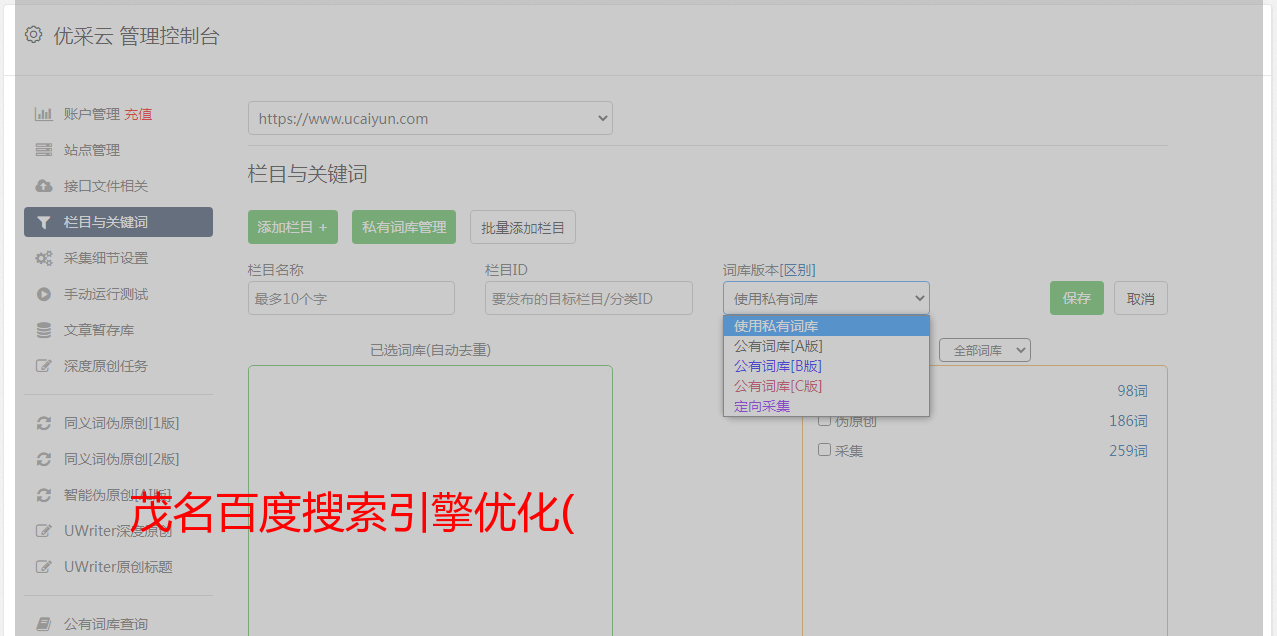
Task: Click the refresh icon for 同义词伪原创[1版]
Action: tap(43, 423)
